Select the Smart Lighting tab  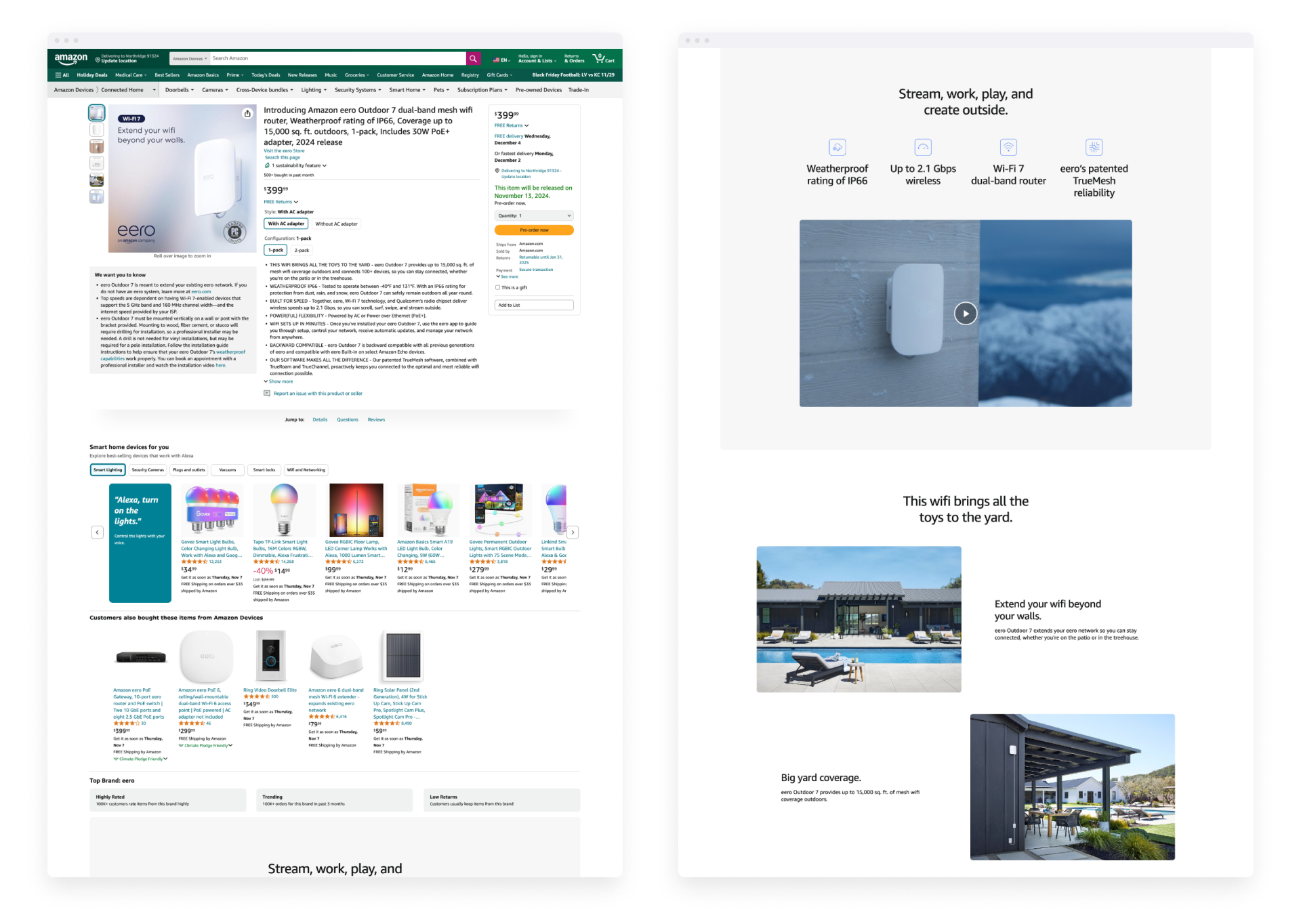click(108, 470)
